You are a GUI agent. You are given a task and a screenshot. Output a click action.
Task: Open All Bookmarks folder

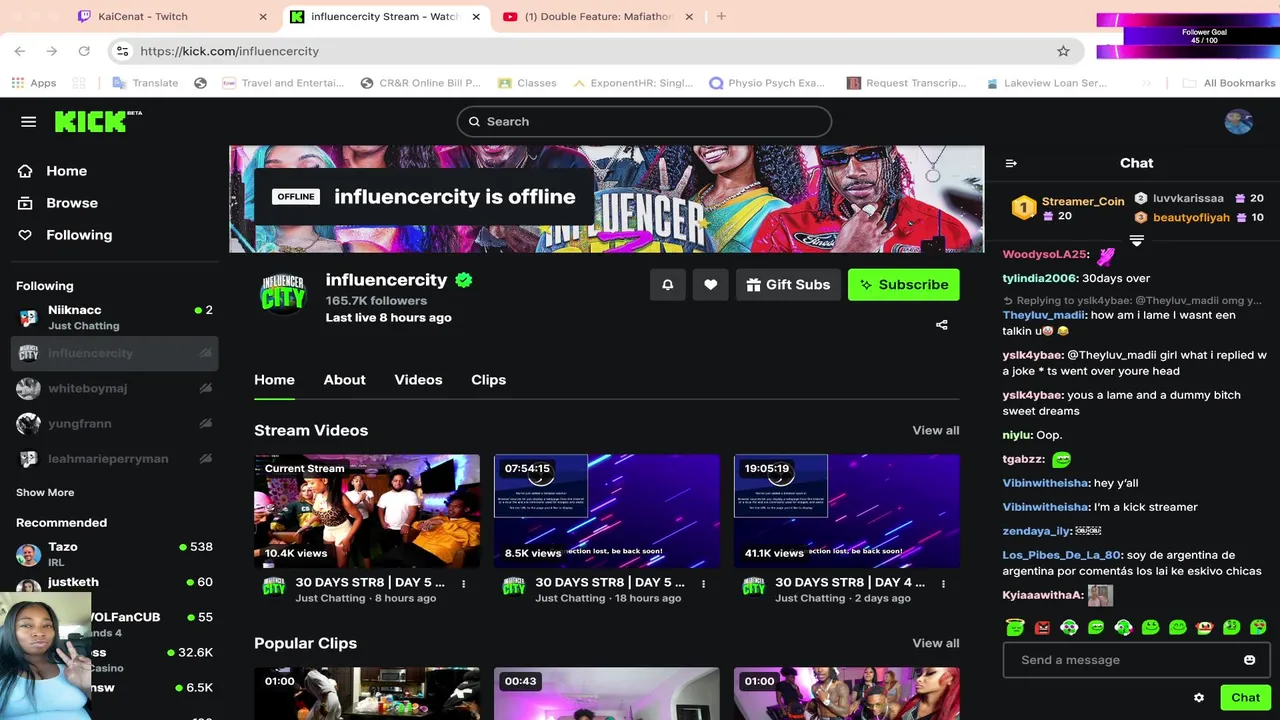tap(1229, 83)
